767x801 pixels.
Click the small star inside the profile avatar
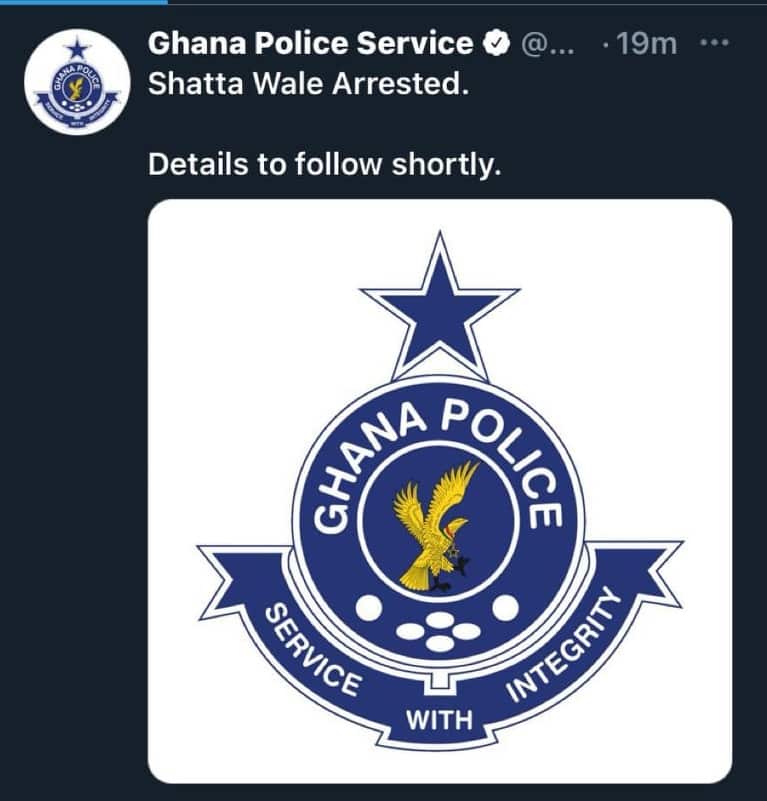(x=78, y=50)
